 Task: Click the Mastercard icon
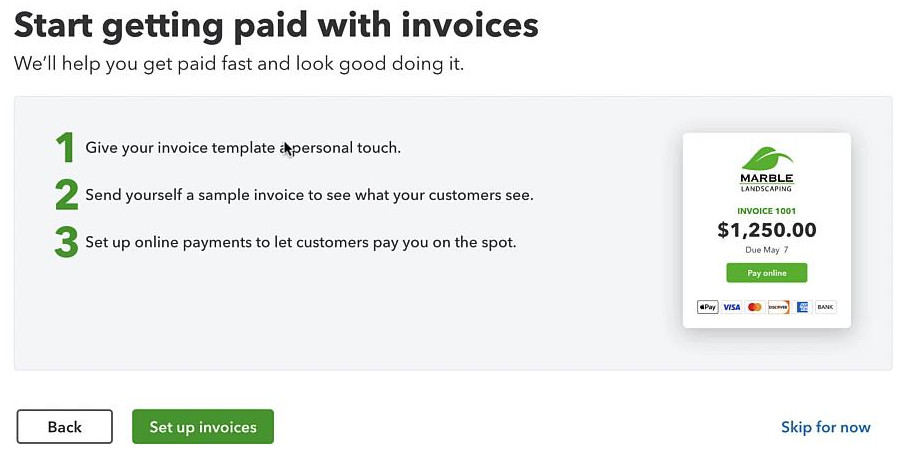coord(755,307)
